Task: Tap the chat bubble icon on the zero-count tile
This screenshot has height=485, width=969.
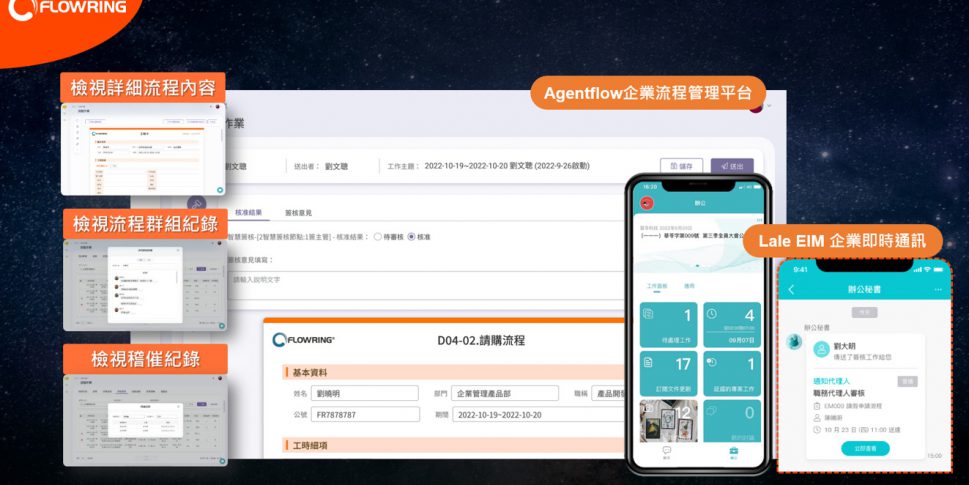Action: click(x=712, y=410)
